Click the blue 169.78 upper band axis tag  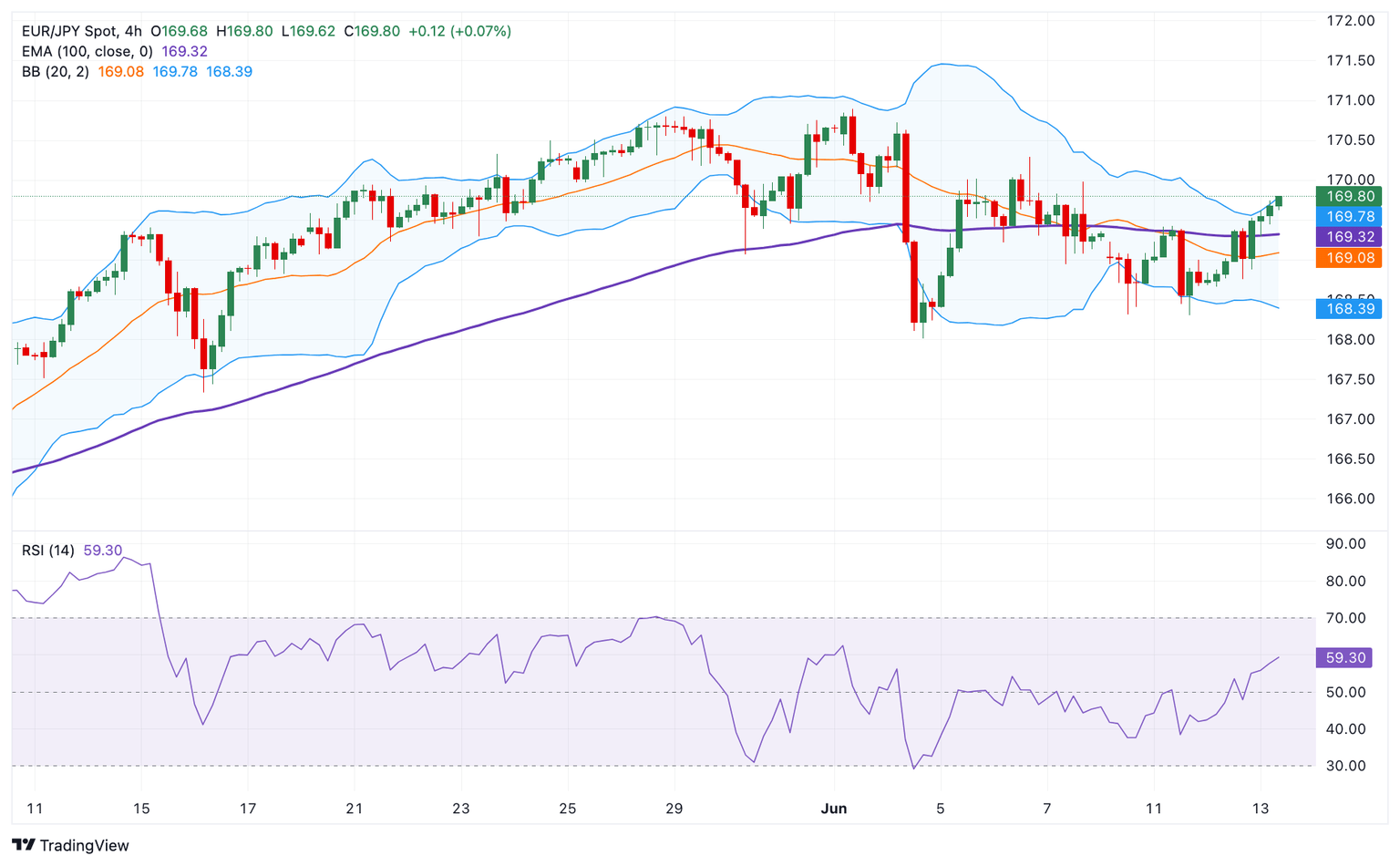(1349, 216)
